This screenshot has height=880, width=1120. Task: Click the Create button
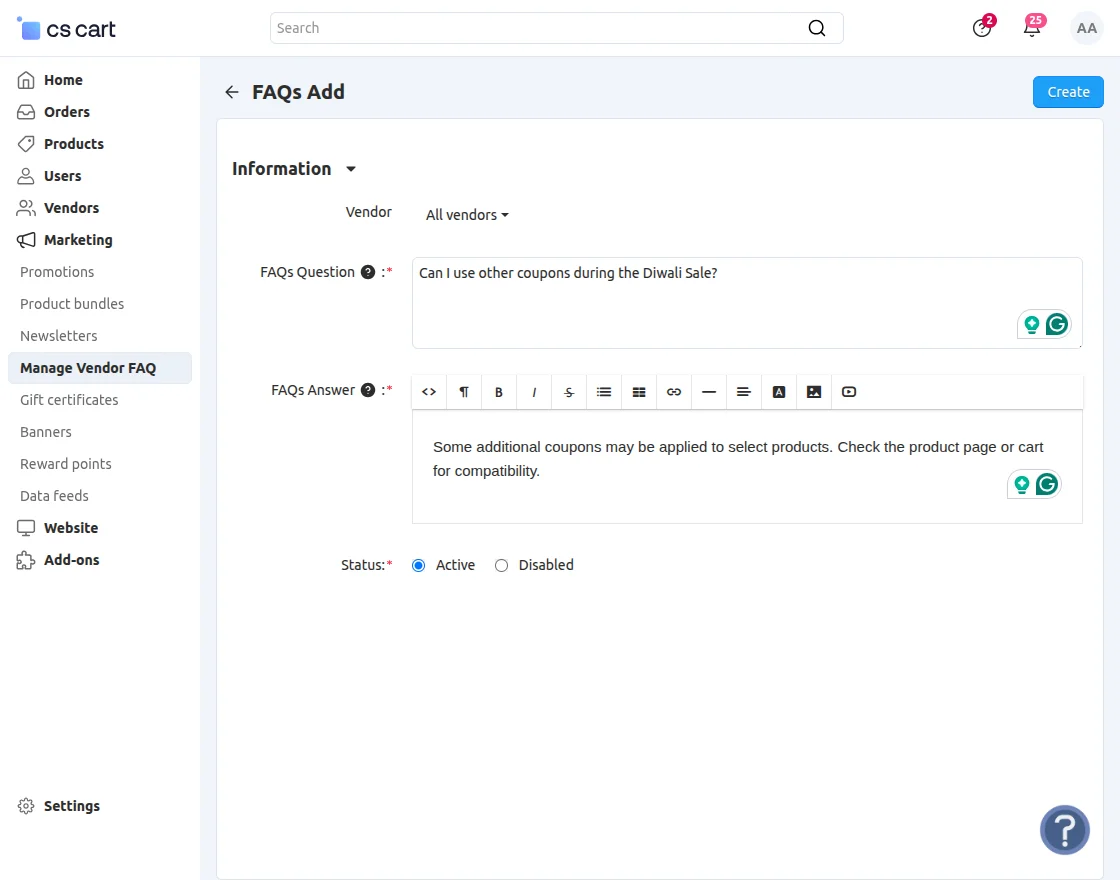[x=1068, y=91]
